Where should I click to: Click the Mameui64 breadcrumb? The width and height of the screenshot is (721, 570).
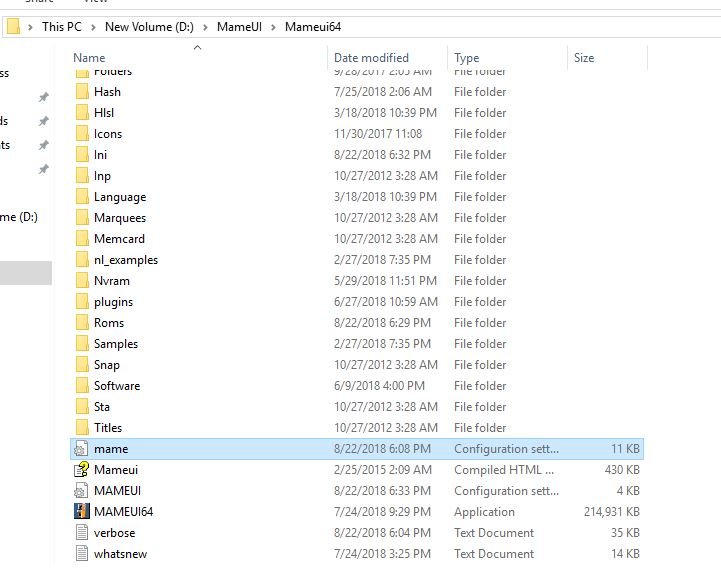coord(313,27)
